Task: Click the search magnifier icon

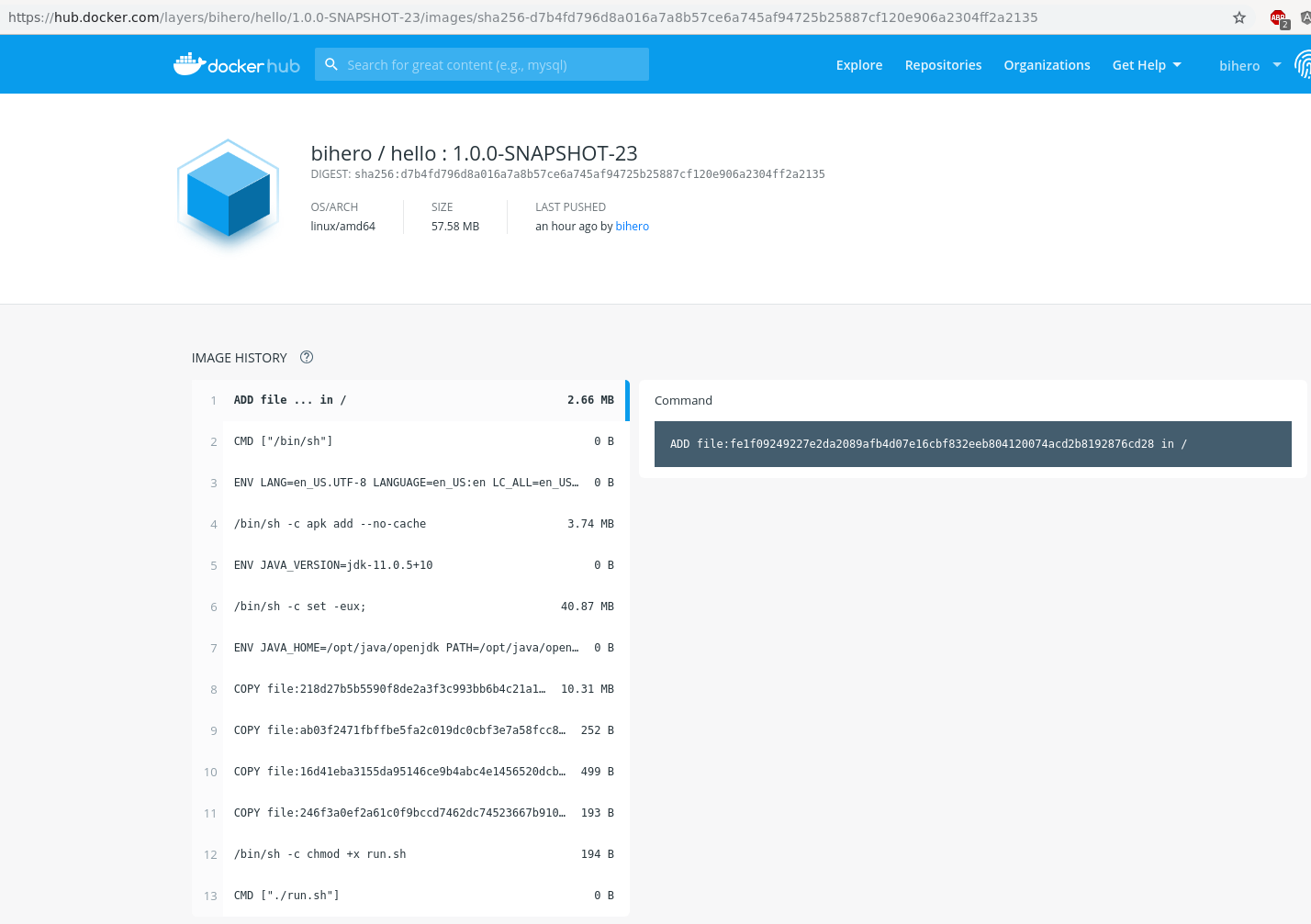Action: (331, 64)
